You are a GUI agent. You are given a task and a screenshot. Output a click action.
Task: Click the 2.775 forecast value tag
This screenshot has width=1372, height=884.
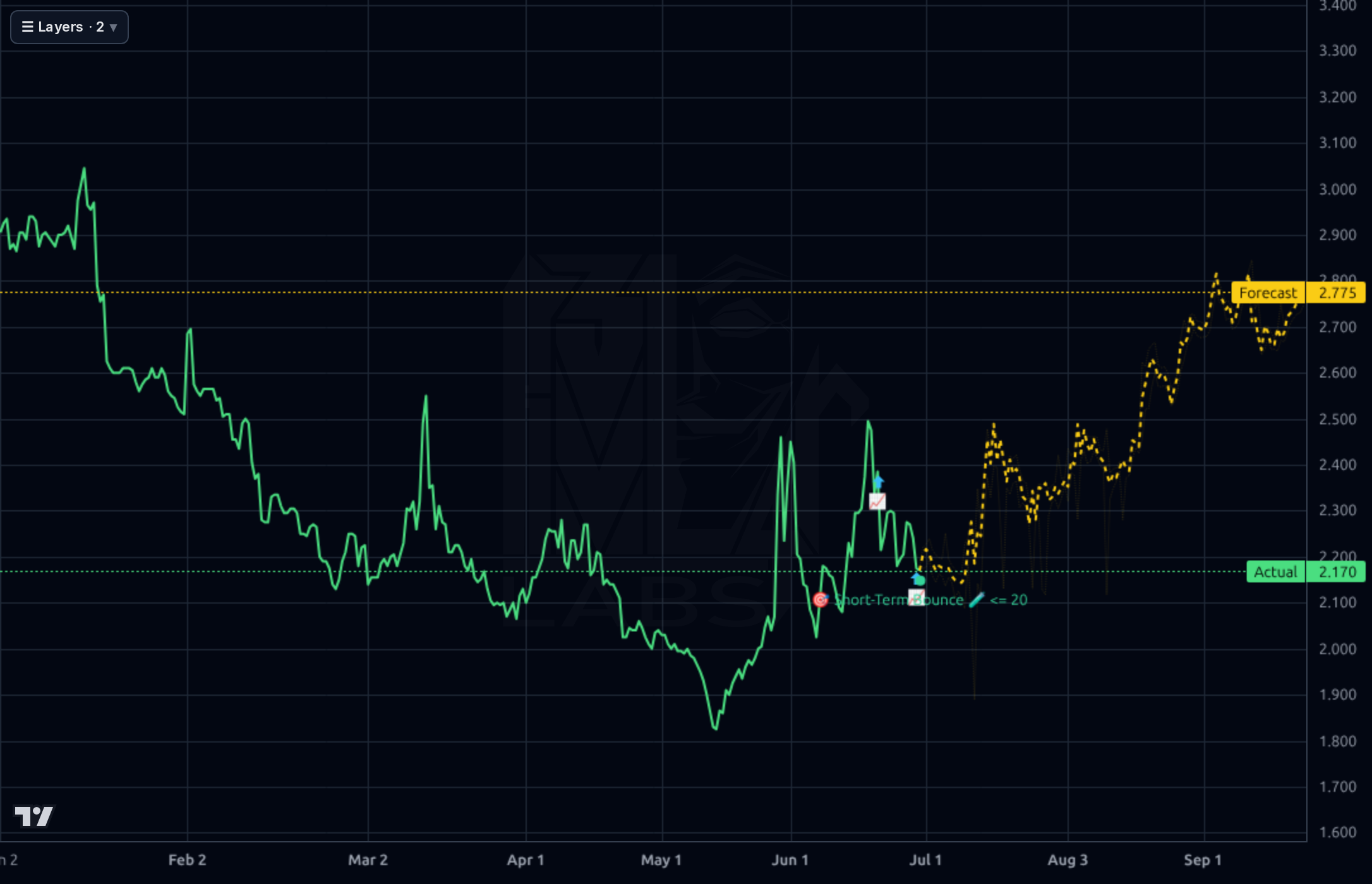click(1337, 293)
